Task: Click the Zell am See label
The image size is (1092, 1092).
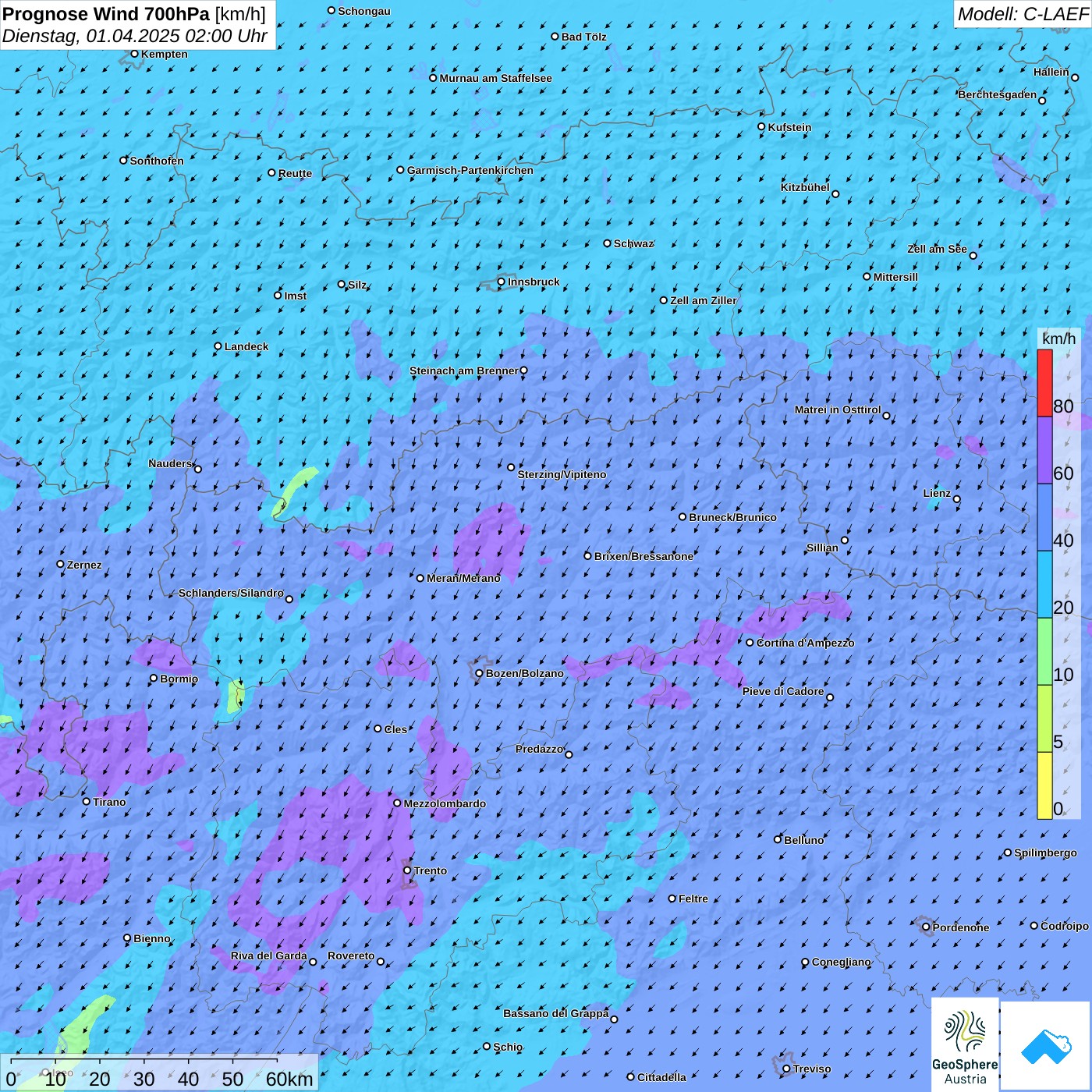Action: point(937,249)
